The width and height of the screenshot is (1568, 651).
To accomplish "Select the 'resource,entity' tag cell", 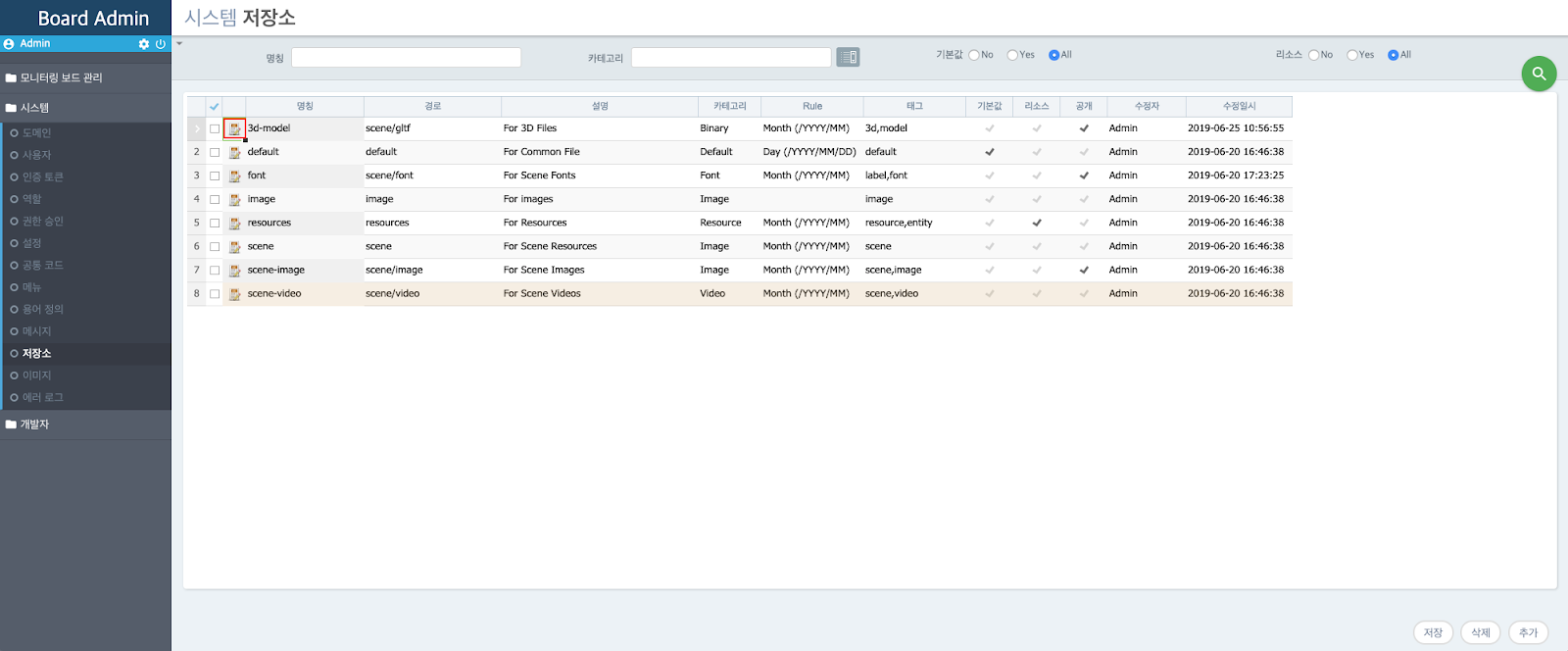I will pyautogui.click(x=914, y=223).
